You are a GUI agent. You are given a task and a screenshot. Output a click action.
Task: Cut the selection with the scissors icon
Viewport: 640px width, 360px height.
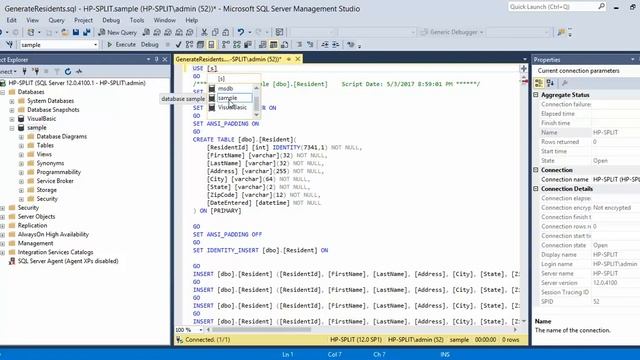tap(204, 32)
